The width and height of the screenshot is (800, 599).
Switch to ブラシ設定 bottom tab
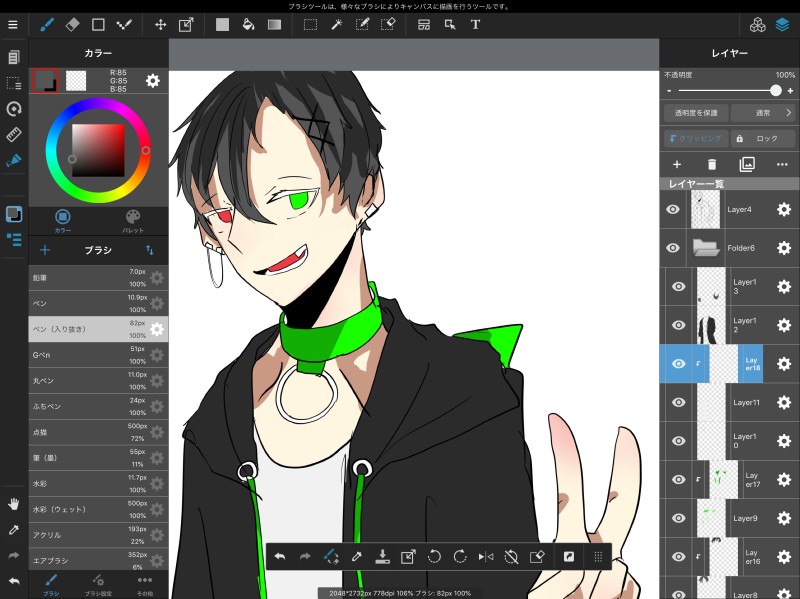pyautogui.click(x=98, y=585)
